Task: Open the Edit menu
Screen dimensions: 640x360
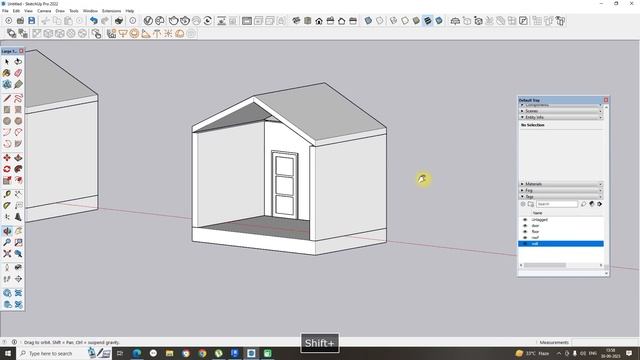Action: 16,11
